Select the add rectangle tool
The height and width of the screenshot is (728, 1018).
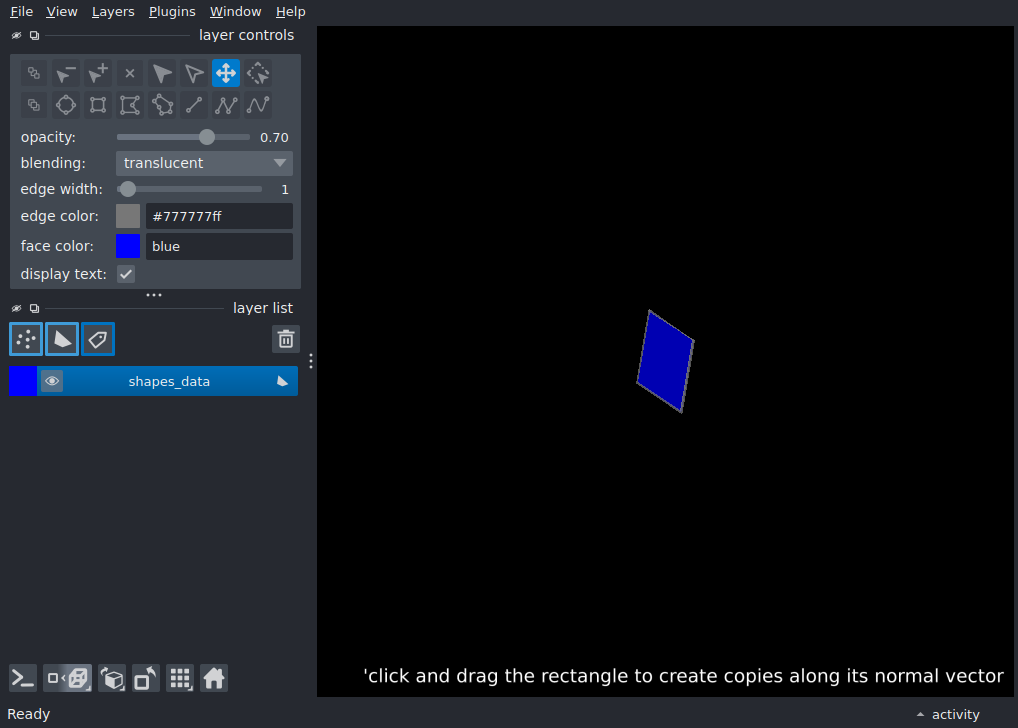pos(98,105)
